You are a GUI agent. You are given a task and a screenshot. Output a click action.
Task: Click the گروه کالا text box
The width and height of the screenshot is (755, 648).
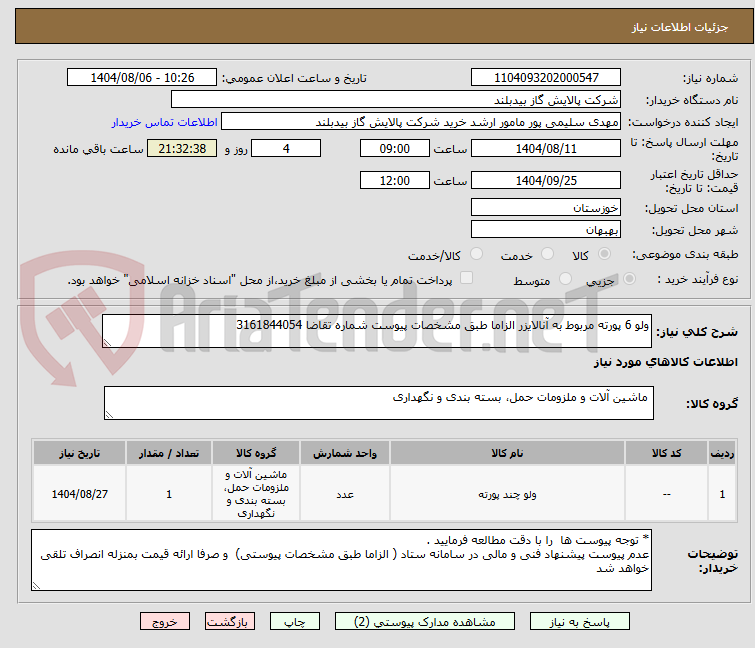tap(378, 403)
